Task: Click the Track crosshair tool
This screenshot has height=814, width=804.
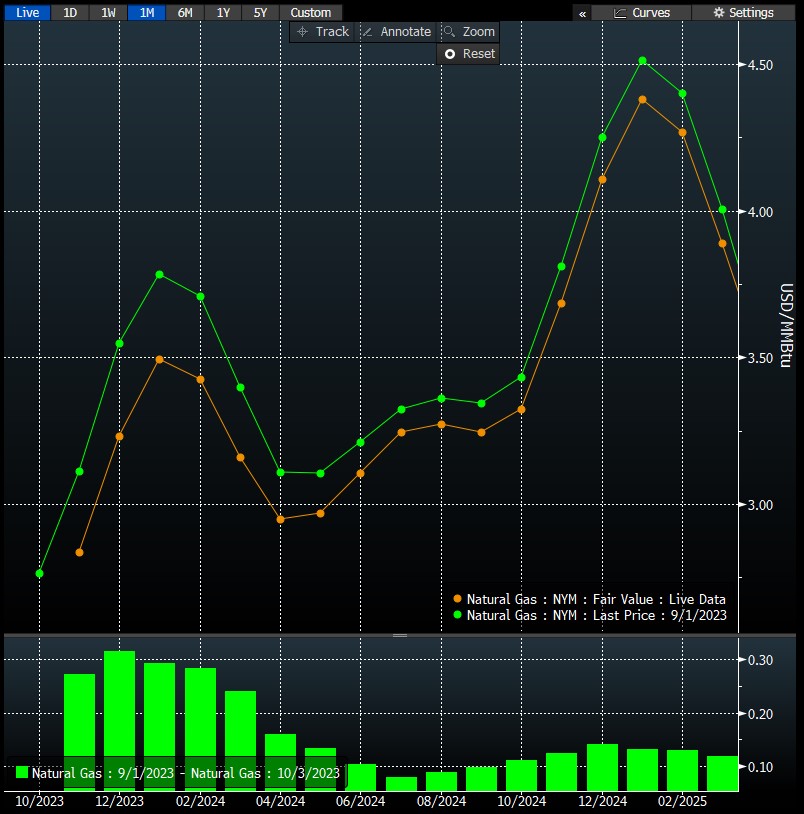Action: (321, 32)
